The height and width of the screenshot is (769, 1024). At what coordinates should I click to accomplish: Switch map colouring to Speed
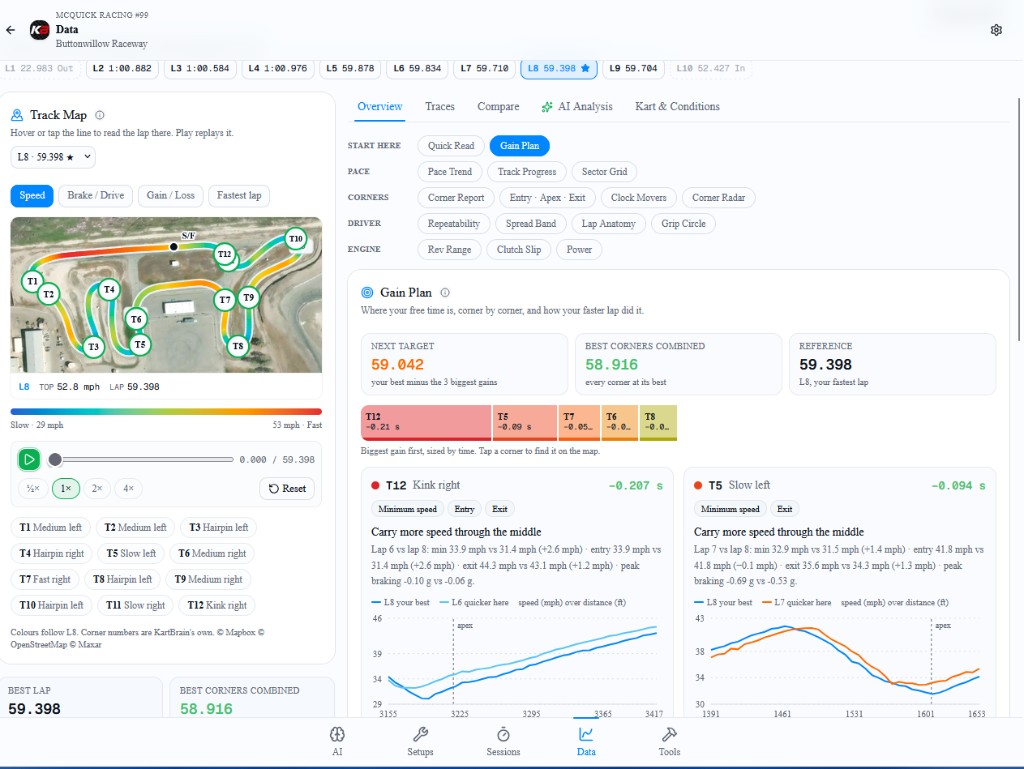32,195
